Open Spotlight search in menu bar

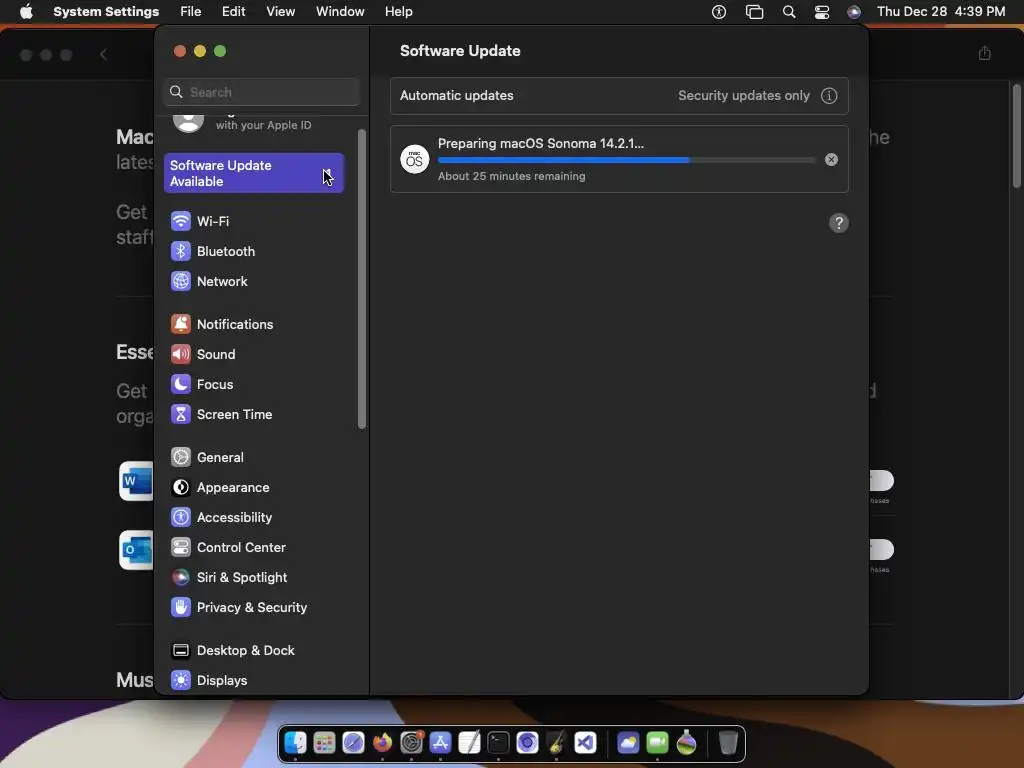pyautogui.click(x=789, y=12)
